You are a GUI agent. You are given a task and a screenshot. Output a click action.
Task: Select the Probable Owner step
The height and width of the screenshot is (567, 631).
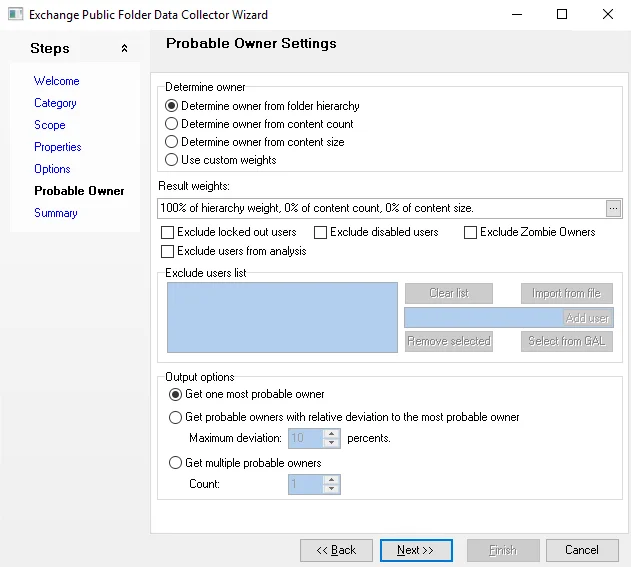[79, 191]
